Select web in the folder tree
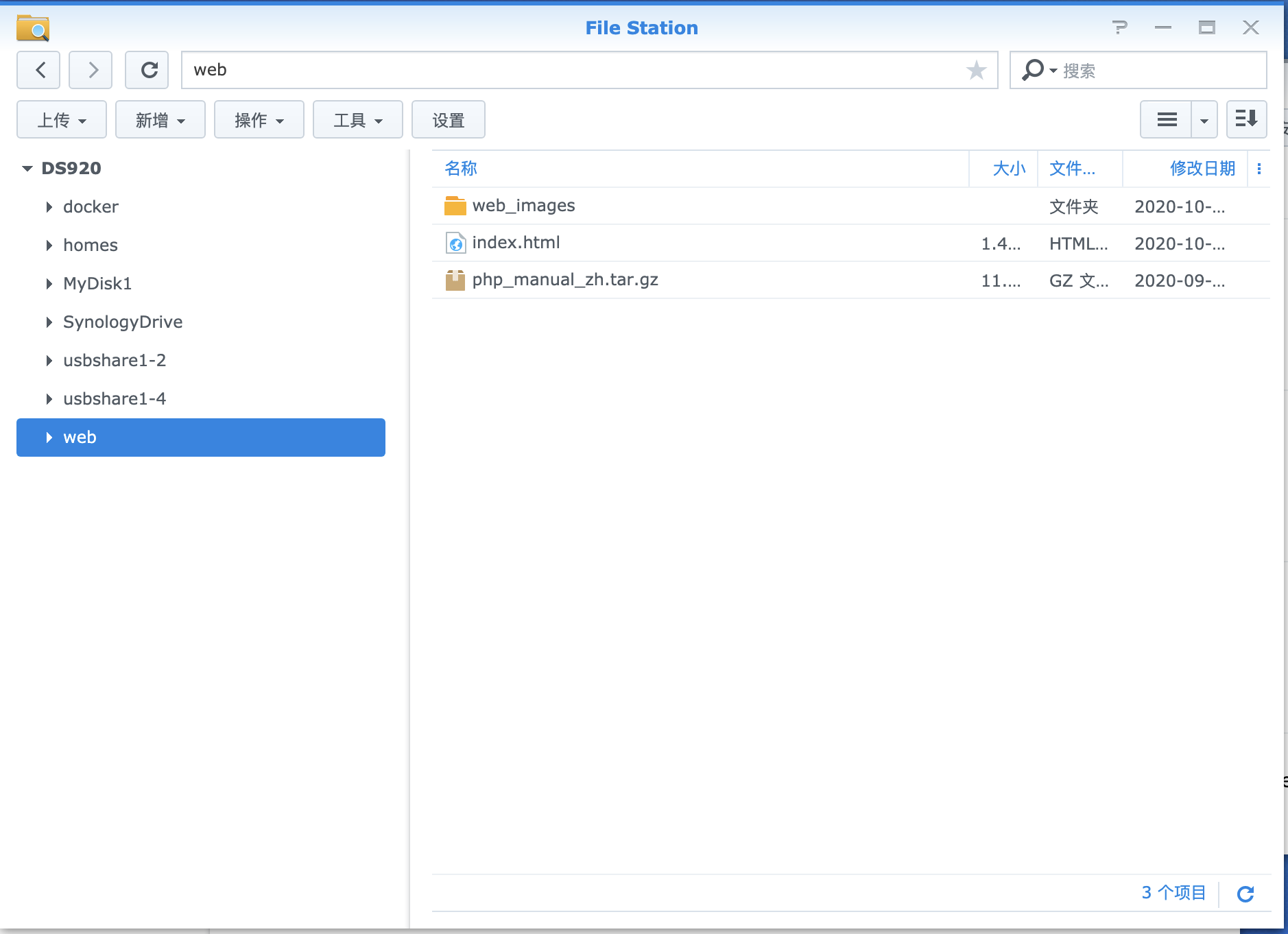The height and width of the screenshot is (934, 1288). click(x=201, y=438)
